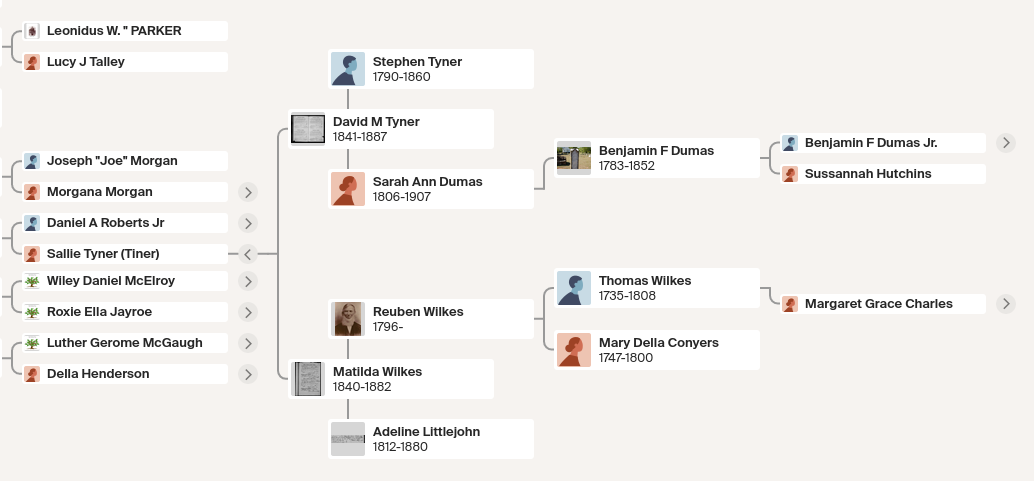Expand ancestors of Margaret Grace Charles

coord(1006,304)
